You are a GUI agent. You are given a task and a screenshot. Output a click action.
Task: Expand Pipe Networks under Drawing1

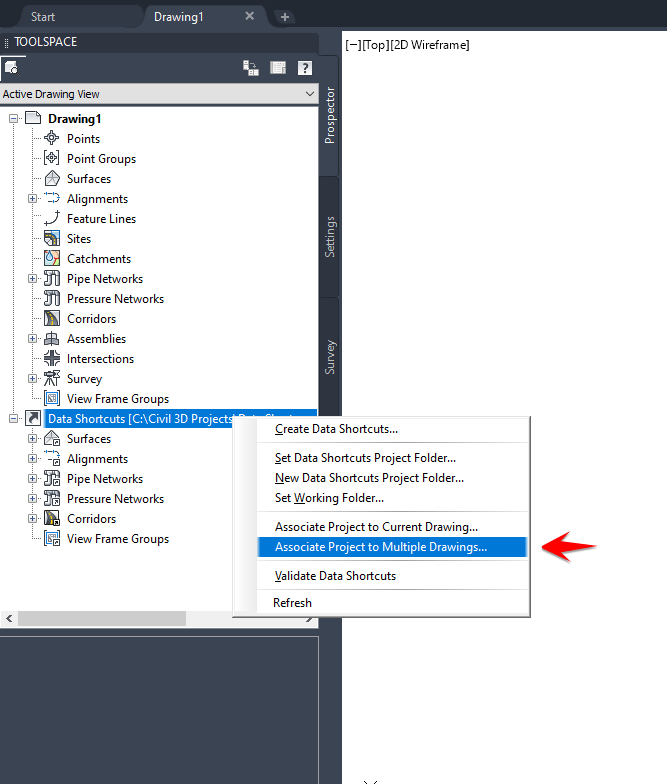(x=32, y=278)
